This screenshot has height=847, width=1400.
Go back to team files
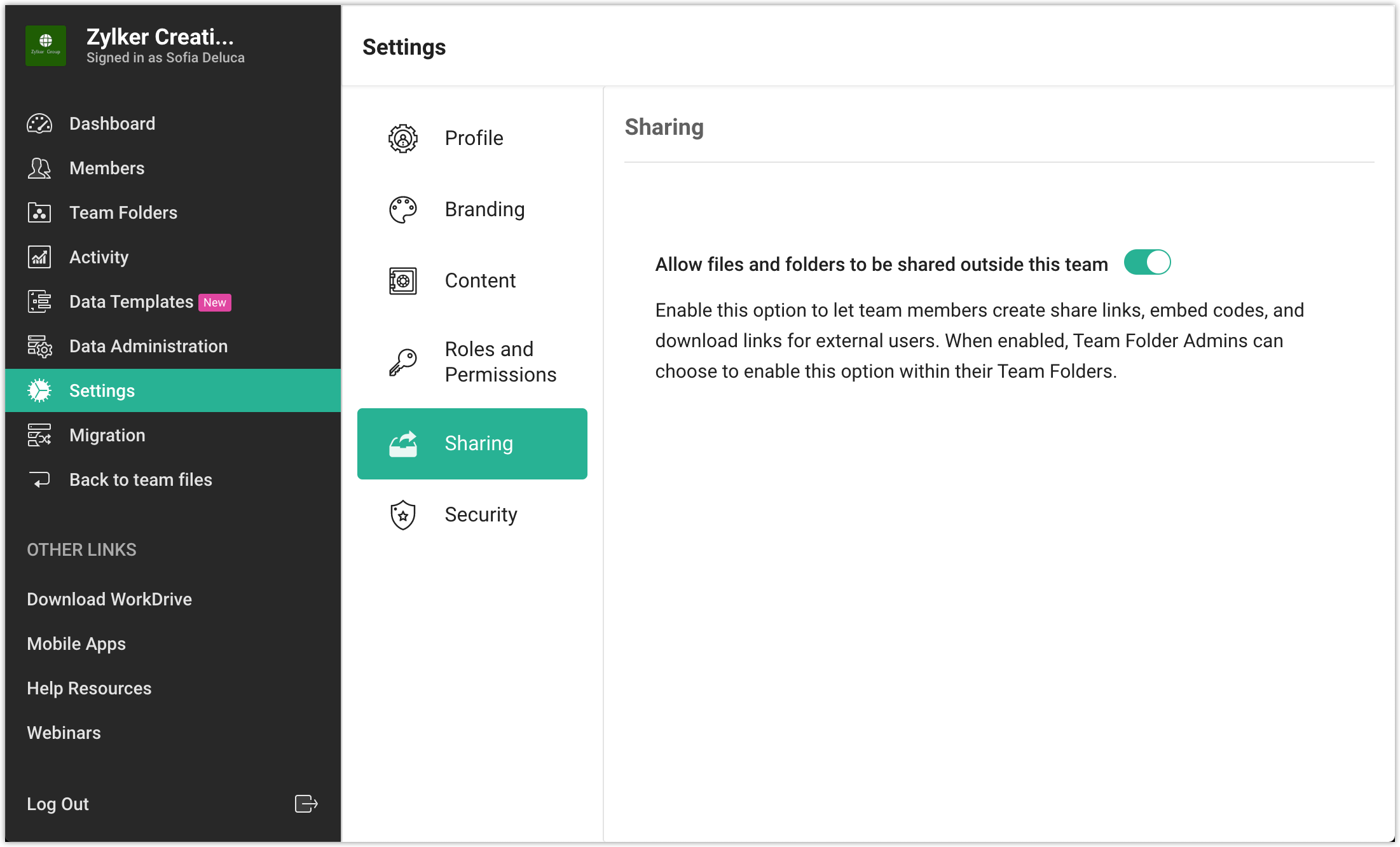click(x=140, y=479)
